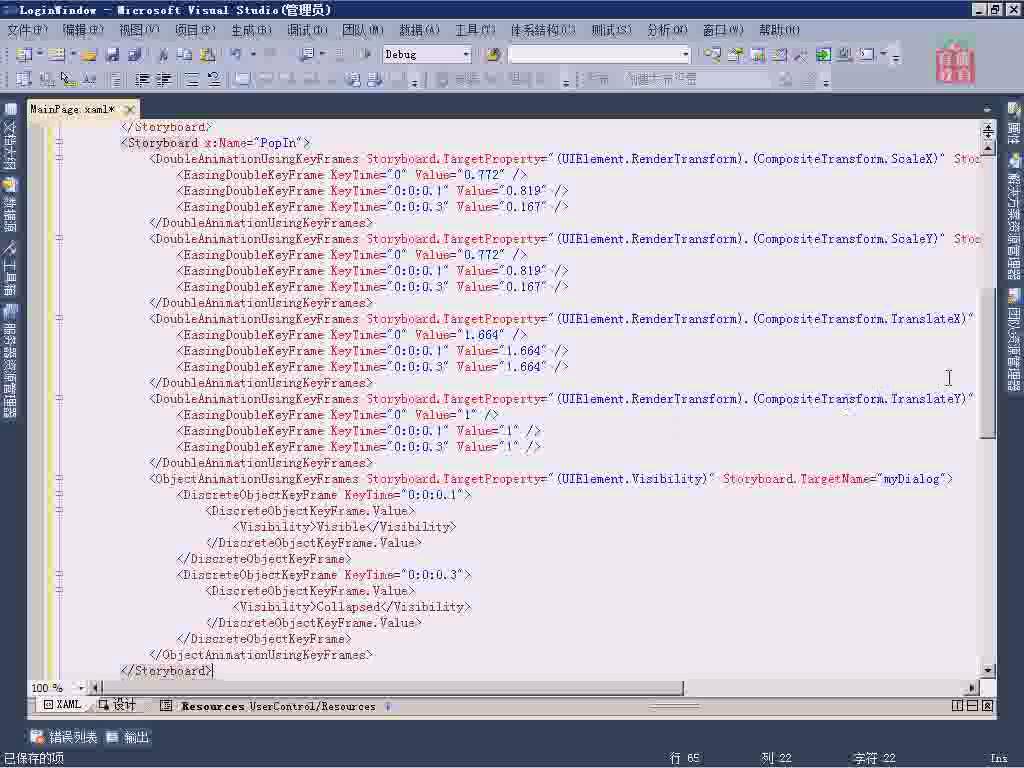This screenshot has width=1024, height=768.
Task: Click the vertical scrollbar thumb in editor
Action: 987,362
